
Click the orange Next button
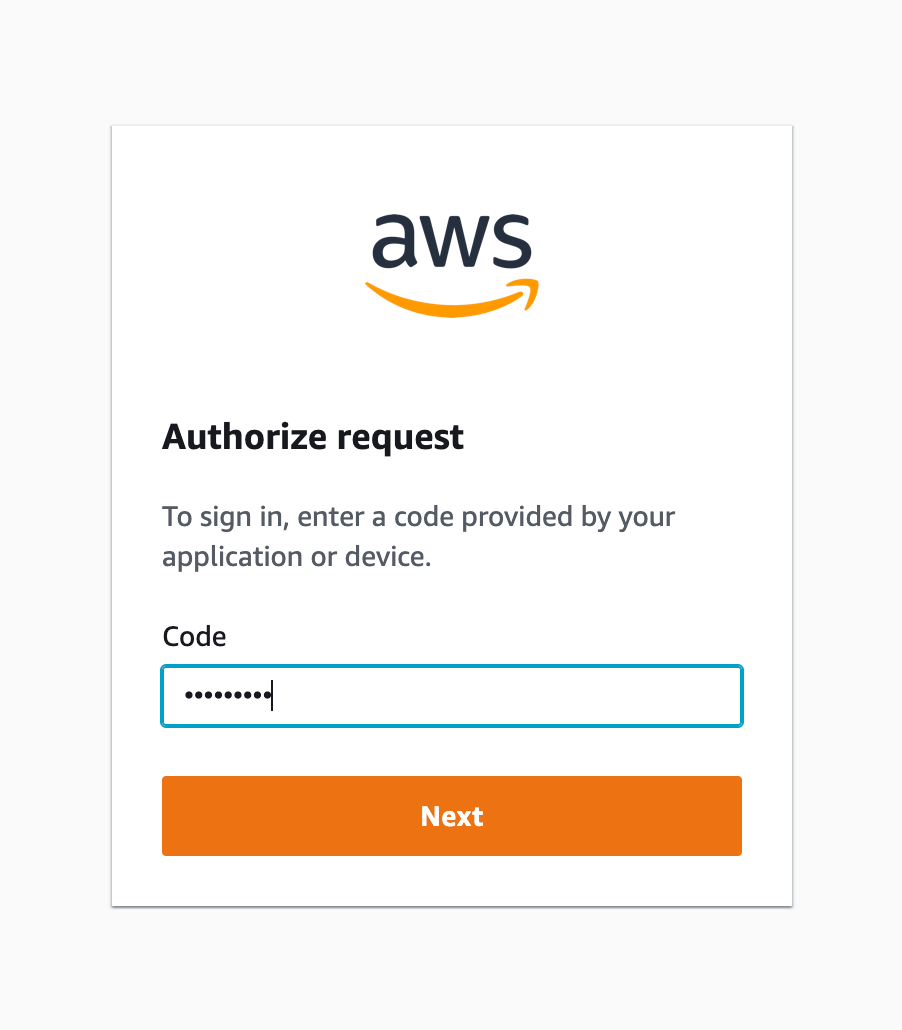[452, 816]
